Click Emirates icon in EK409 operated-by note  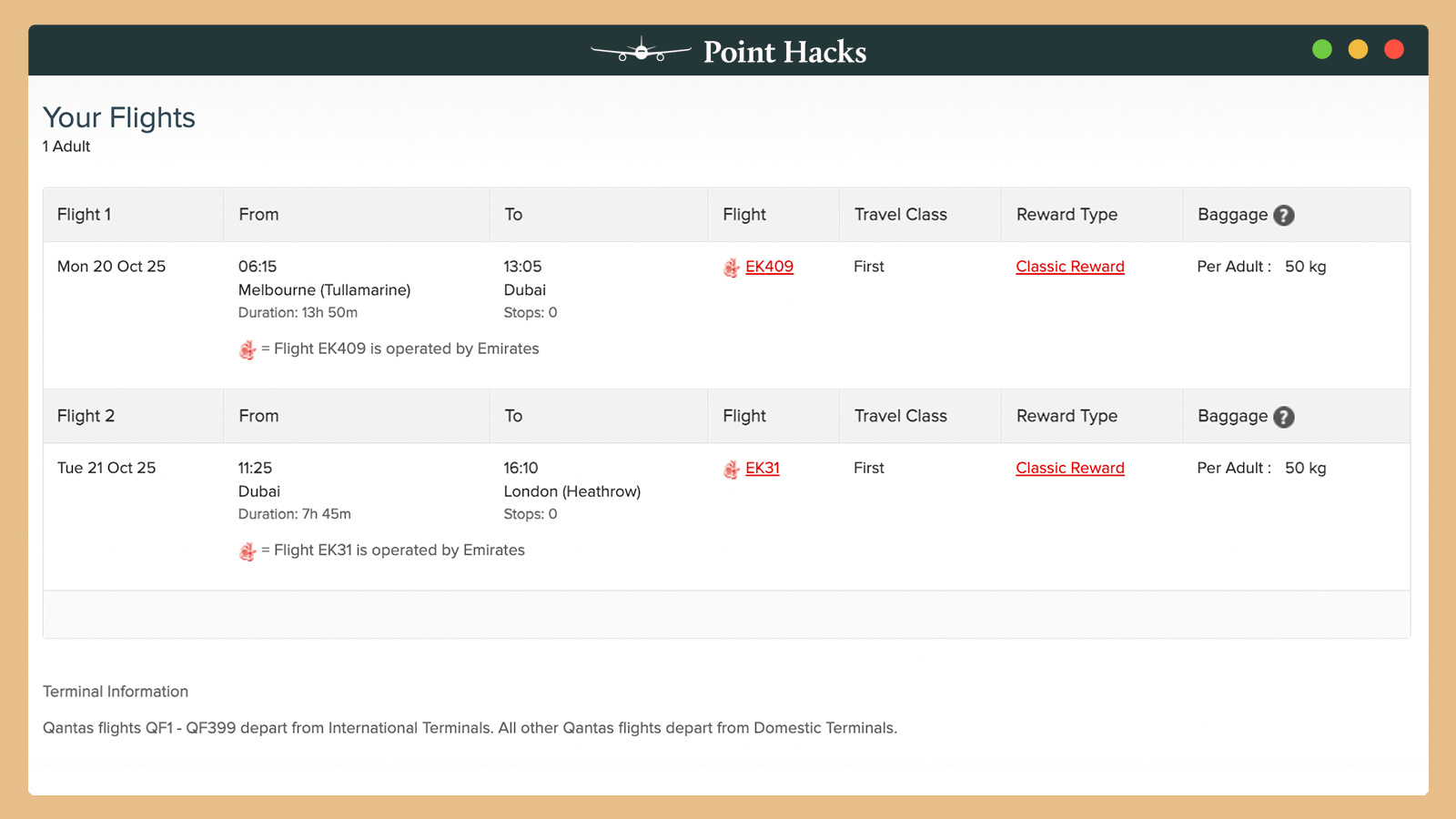(x=248, y=349)
